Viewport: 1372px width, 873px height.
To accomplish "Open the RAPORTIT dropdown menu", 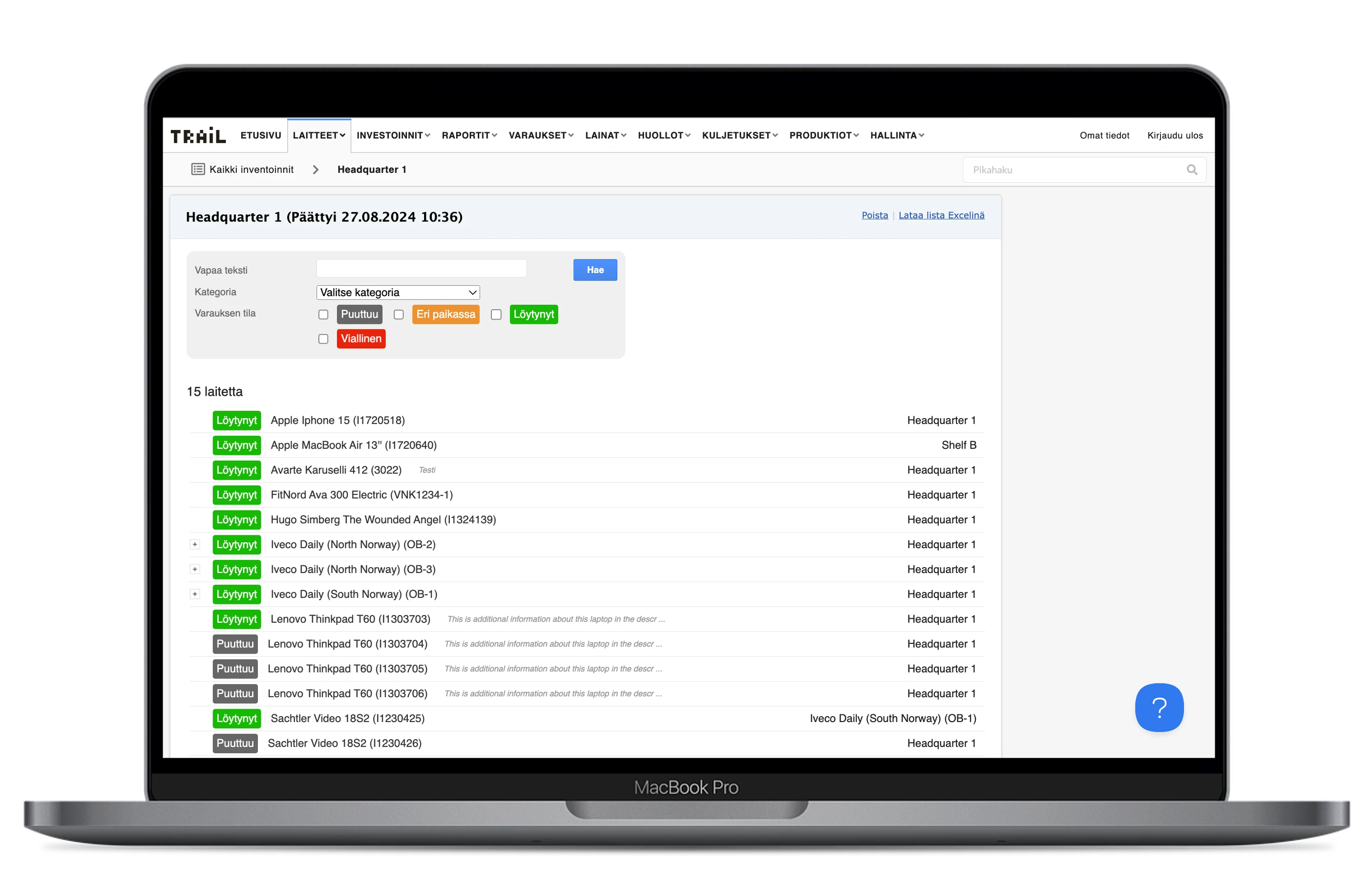I will pos(469,136).
